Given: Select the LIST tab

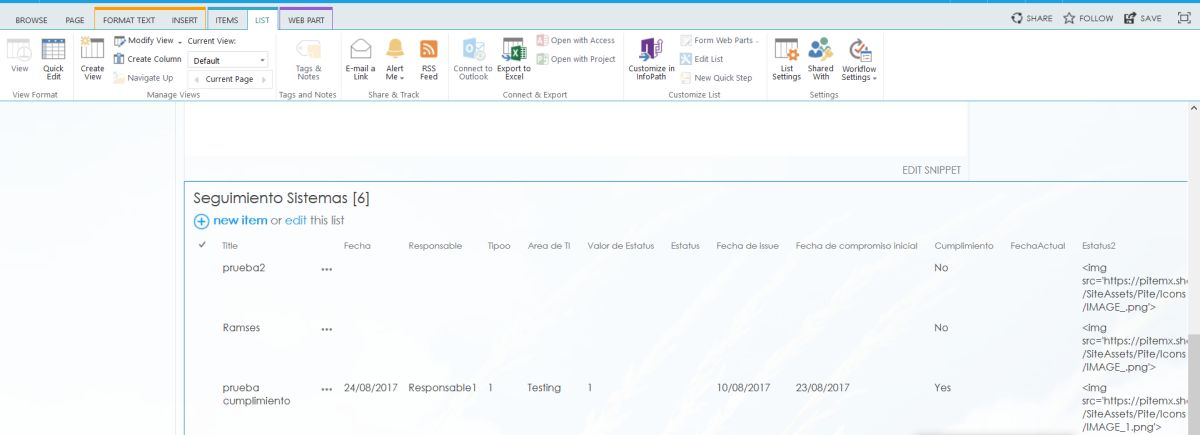Looking at the screenshot, I should tap(262, 19).
